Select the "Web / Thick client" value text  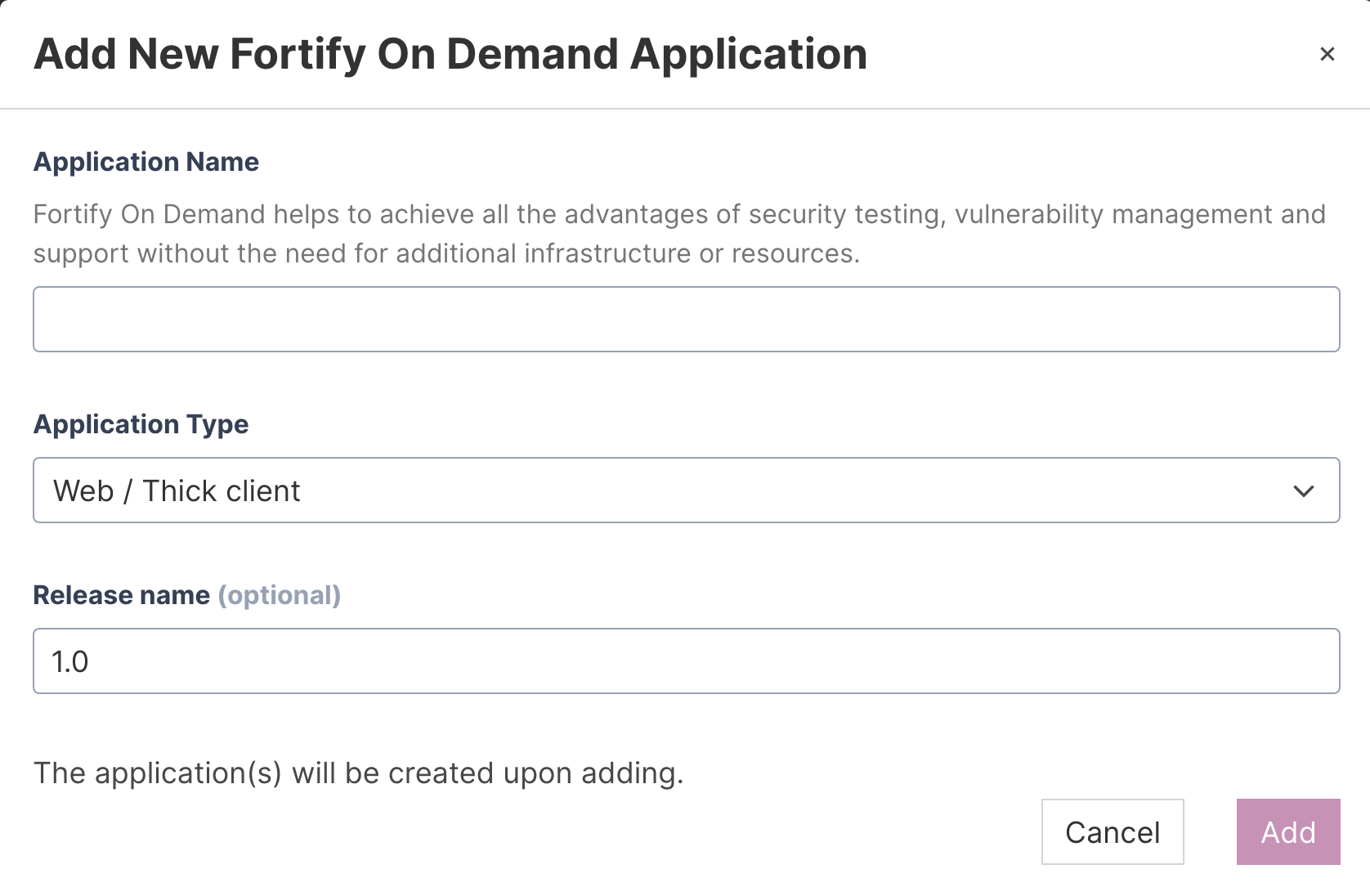pos(177,491)
